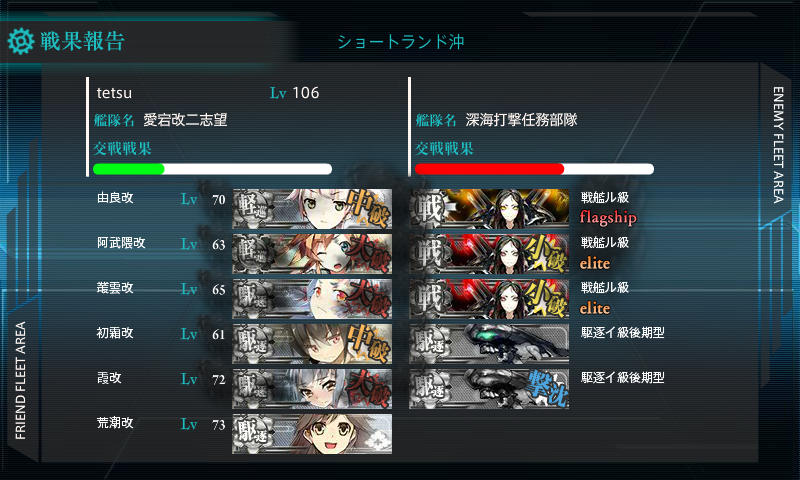Select the second elite 戦艦ル級 enemy banner
This screenshot has height=480, width=800.
pyautogui.click(x=489, y=298)
